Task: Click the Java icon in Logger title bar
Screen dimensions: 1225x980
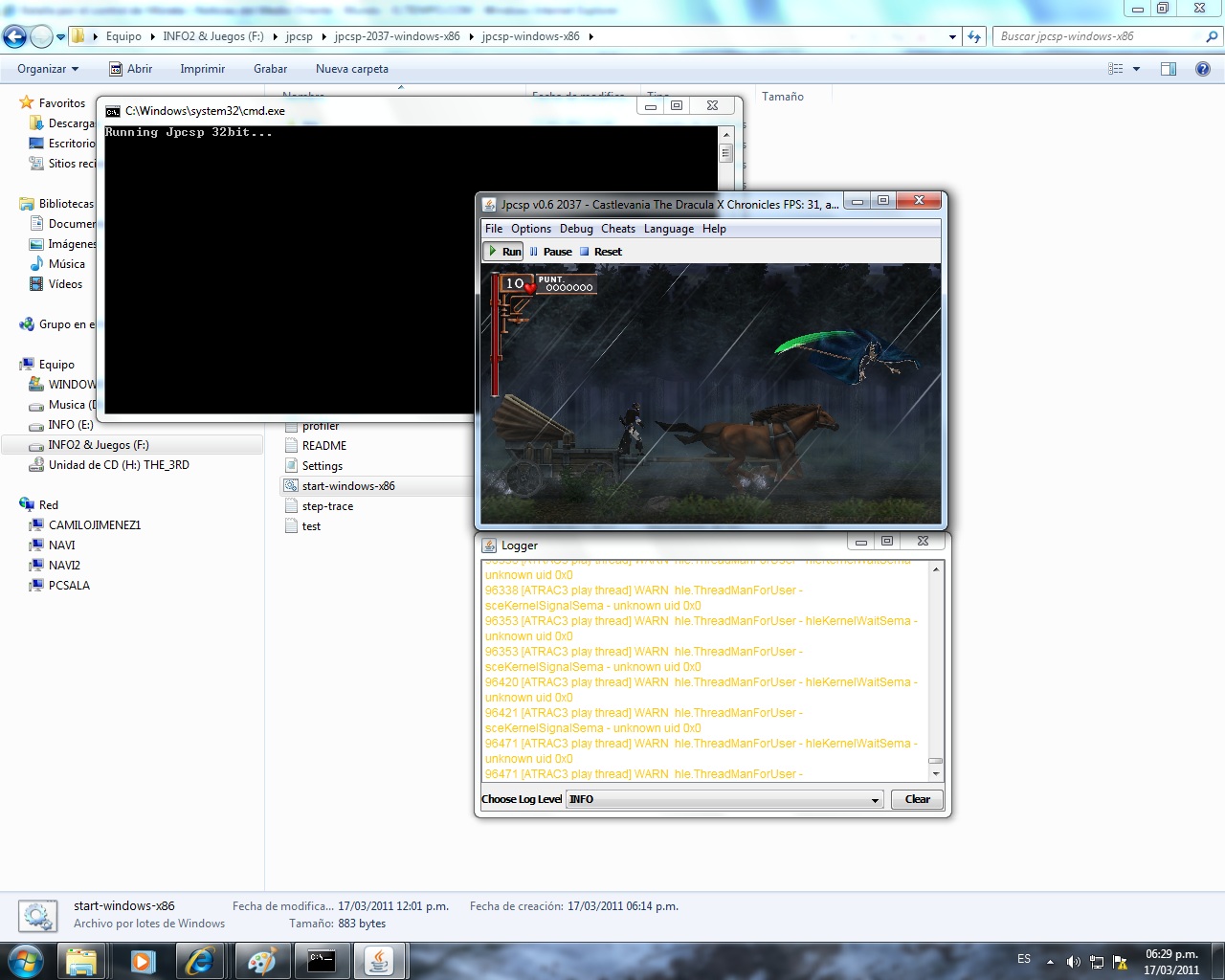Action: (x=490, y=546)
